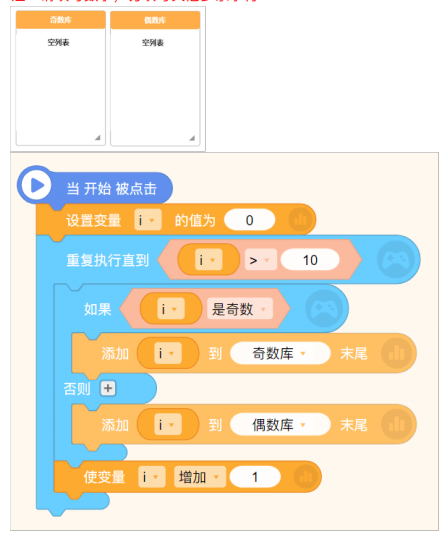The width and height of the screenshot is (444, 537).
Task: Click the chart icon on the 奇数库 add block
Action: [396, 353]
